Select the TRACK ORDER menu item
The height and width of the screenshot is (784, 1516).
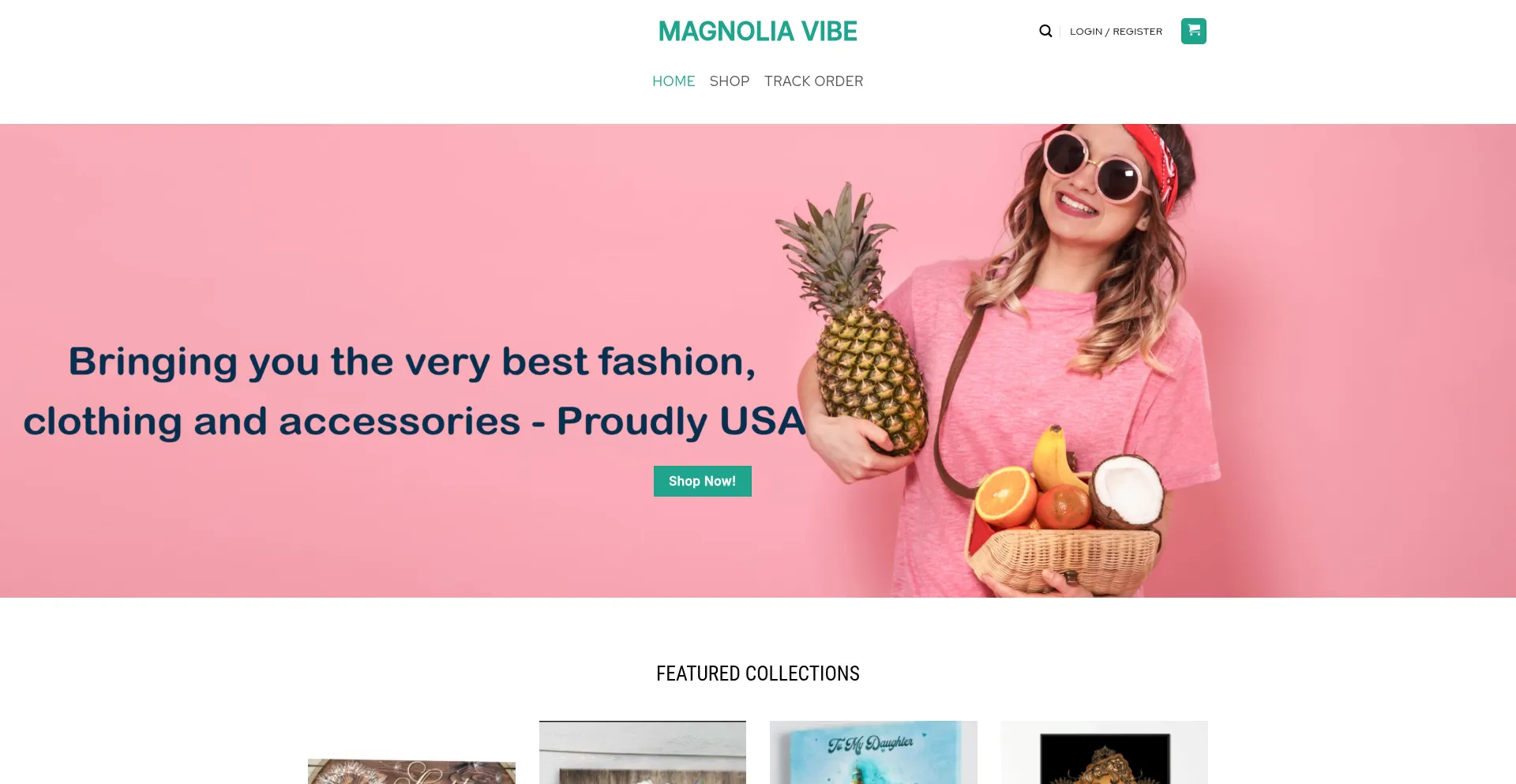813,81
